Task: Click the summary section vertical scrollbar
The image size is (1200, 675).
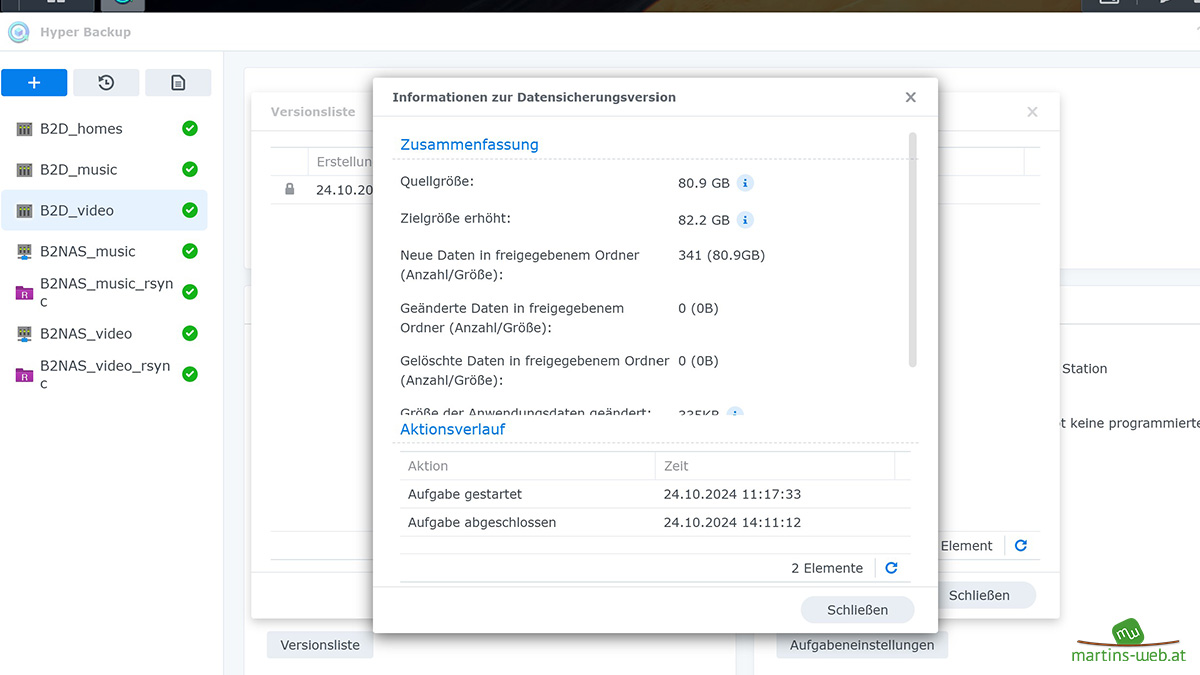Action: [913, 250]
